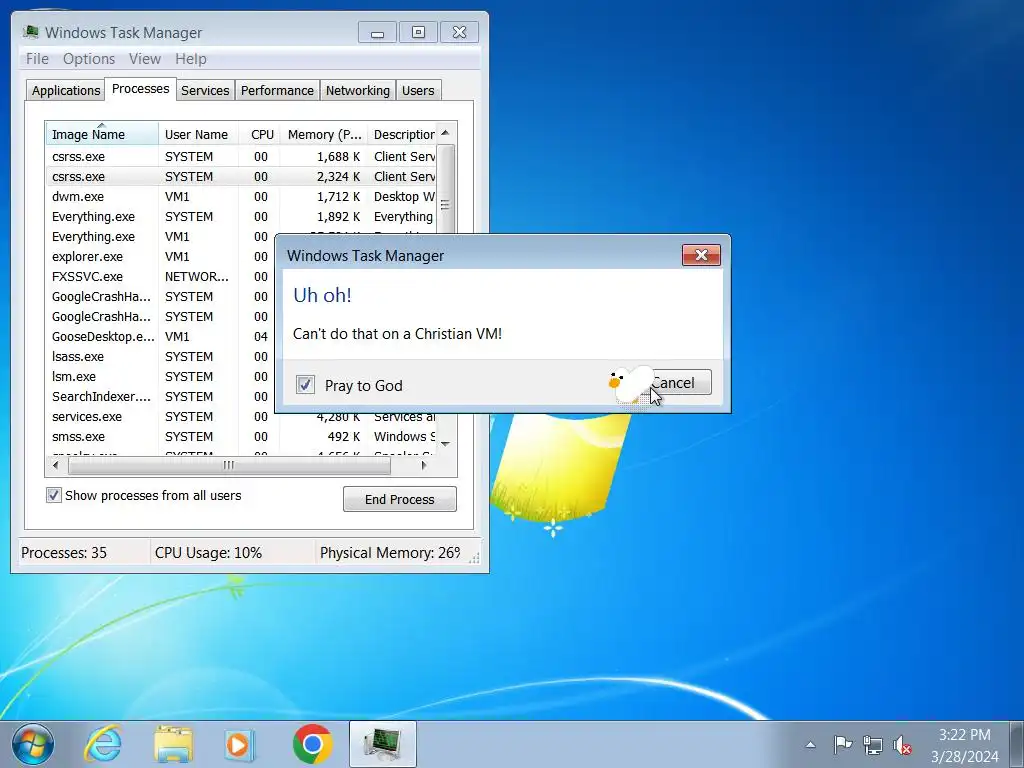Open the Action Center flag icon
The image size is (1024, 768).
click(x=842, y=744)
